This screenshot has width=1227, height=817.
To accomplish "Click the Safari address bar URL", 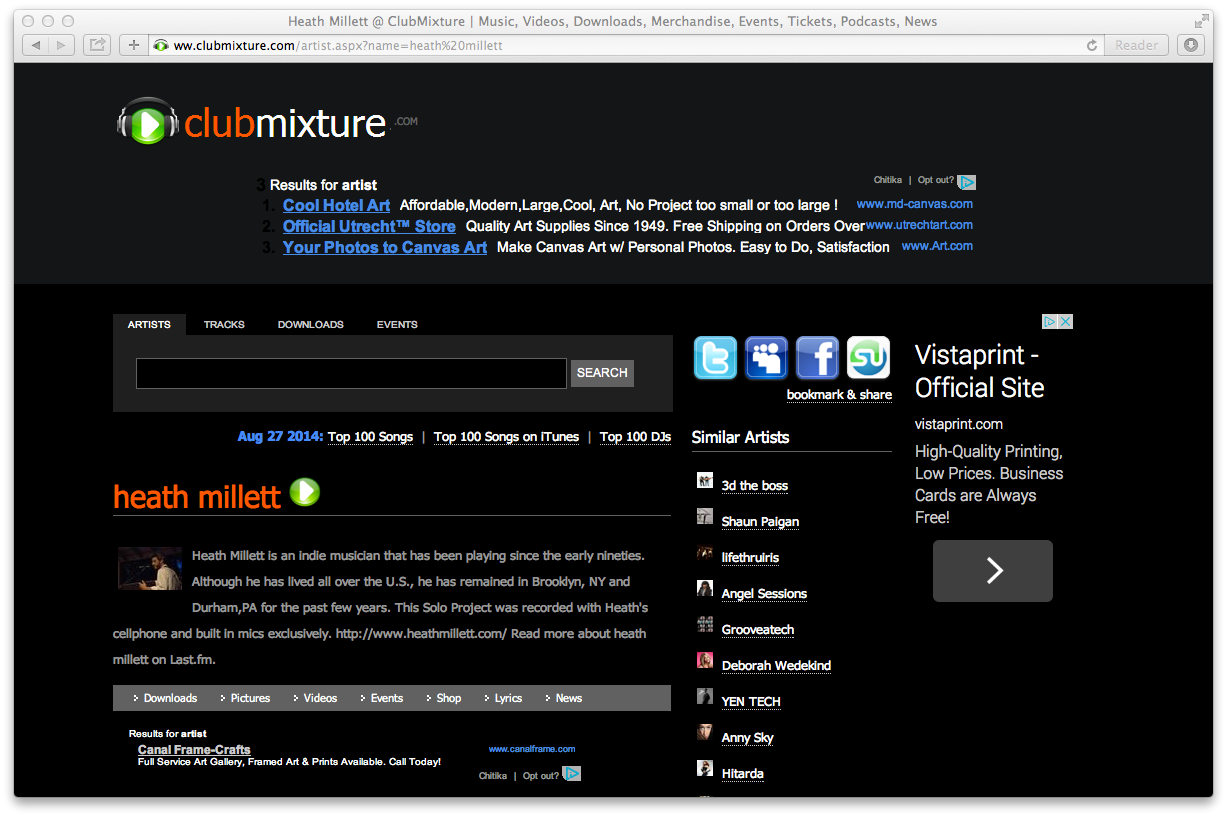I will (338, 45).
